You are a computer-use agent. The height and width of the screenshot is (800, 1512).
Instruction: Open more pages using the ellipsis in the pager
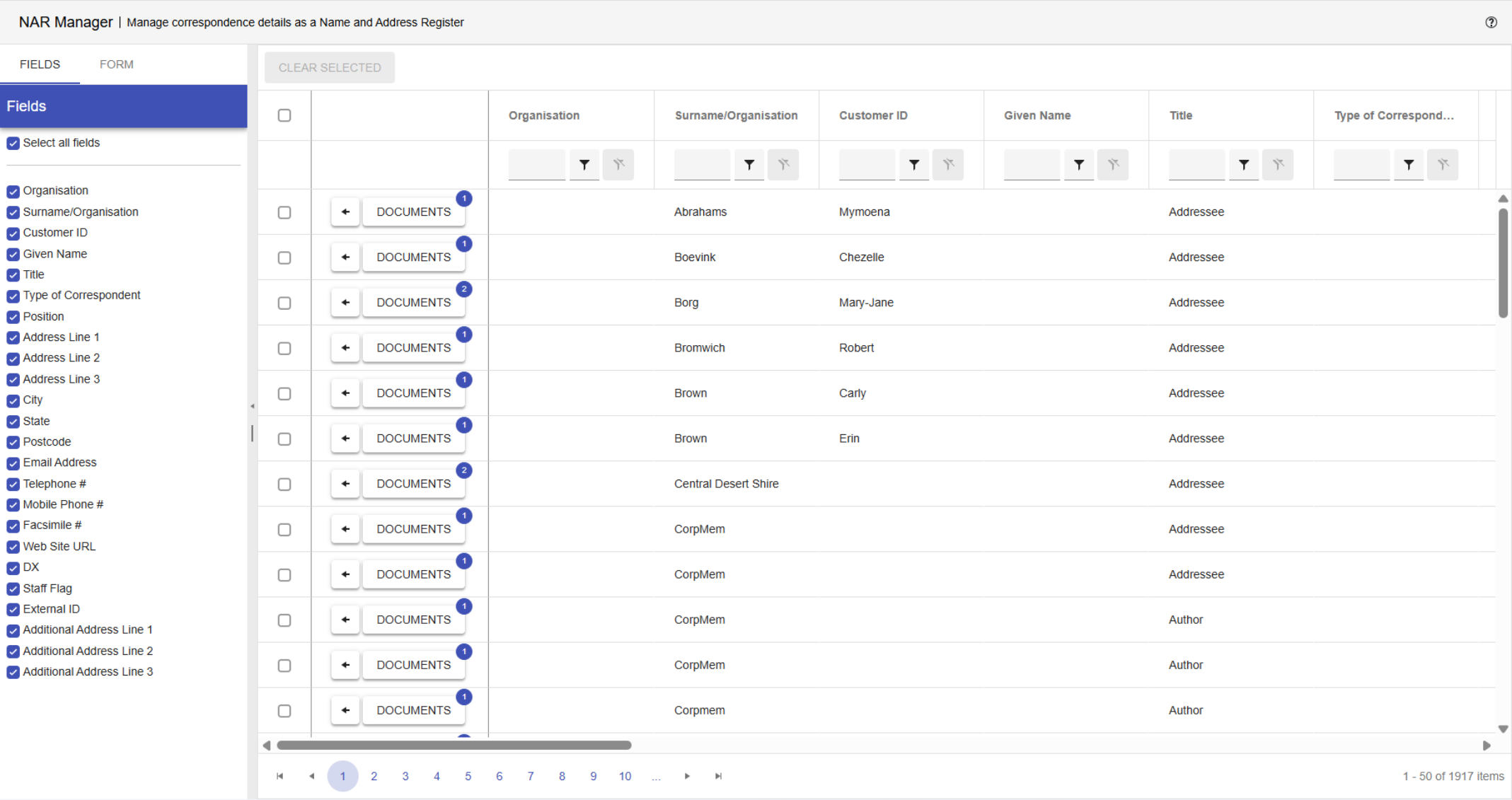657,776
